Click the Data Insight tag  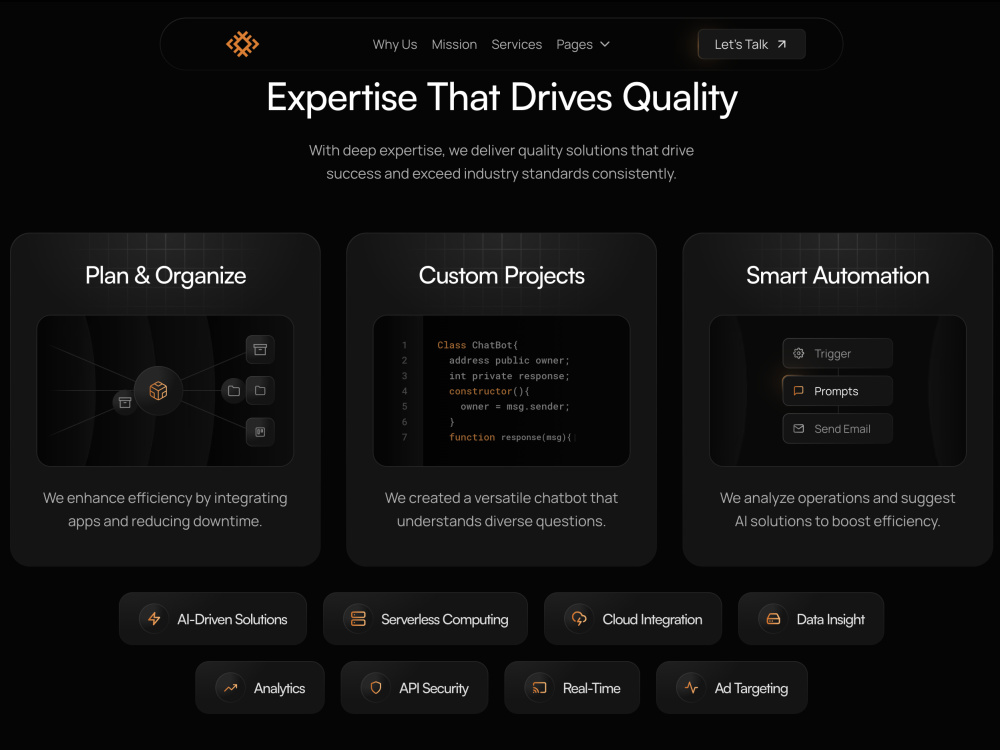[x=811, y=619]
